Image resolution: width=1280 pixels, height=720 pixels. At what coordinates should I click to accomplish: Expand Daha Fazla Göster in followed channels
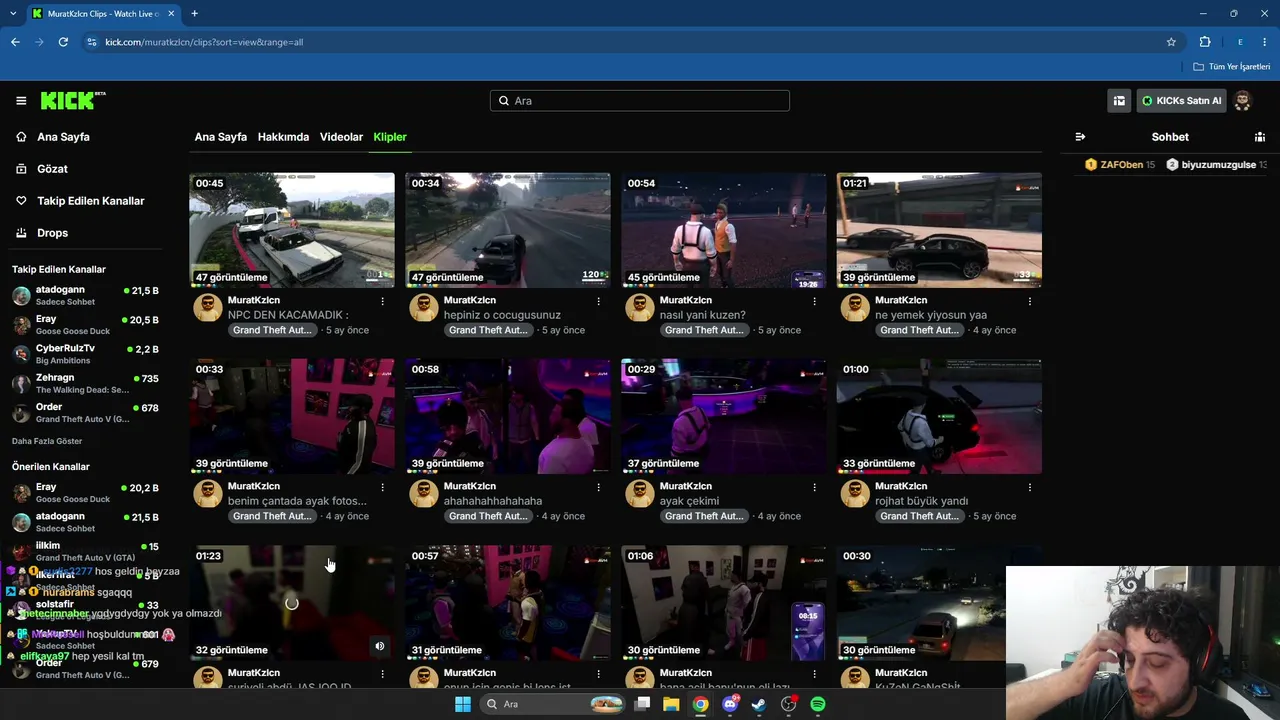(x=47, y=441)
